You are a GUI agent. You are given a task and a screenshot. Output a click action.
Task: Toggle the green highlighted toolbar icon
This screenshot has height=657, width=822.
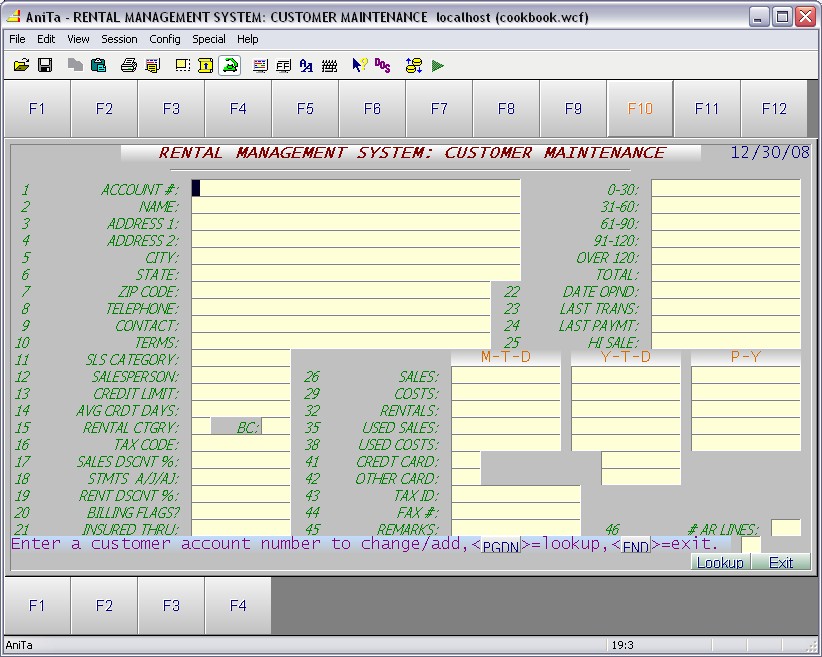click(x=230, y=66)
